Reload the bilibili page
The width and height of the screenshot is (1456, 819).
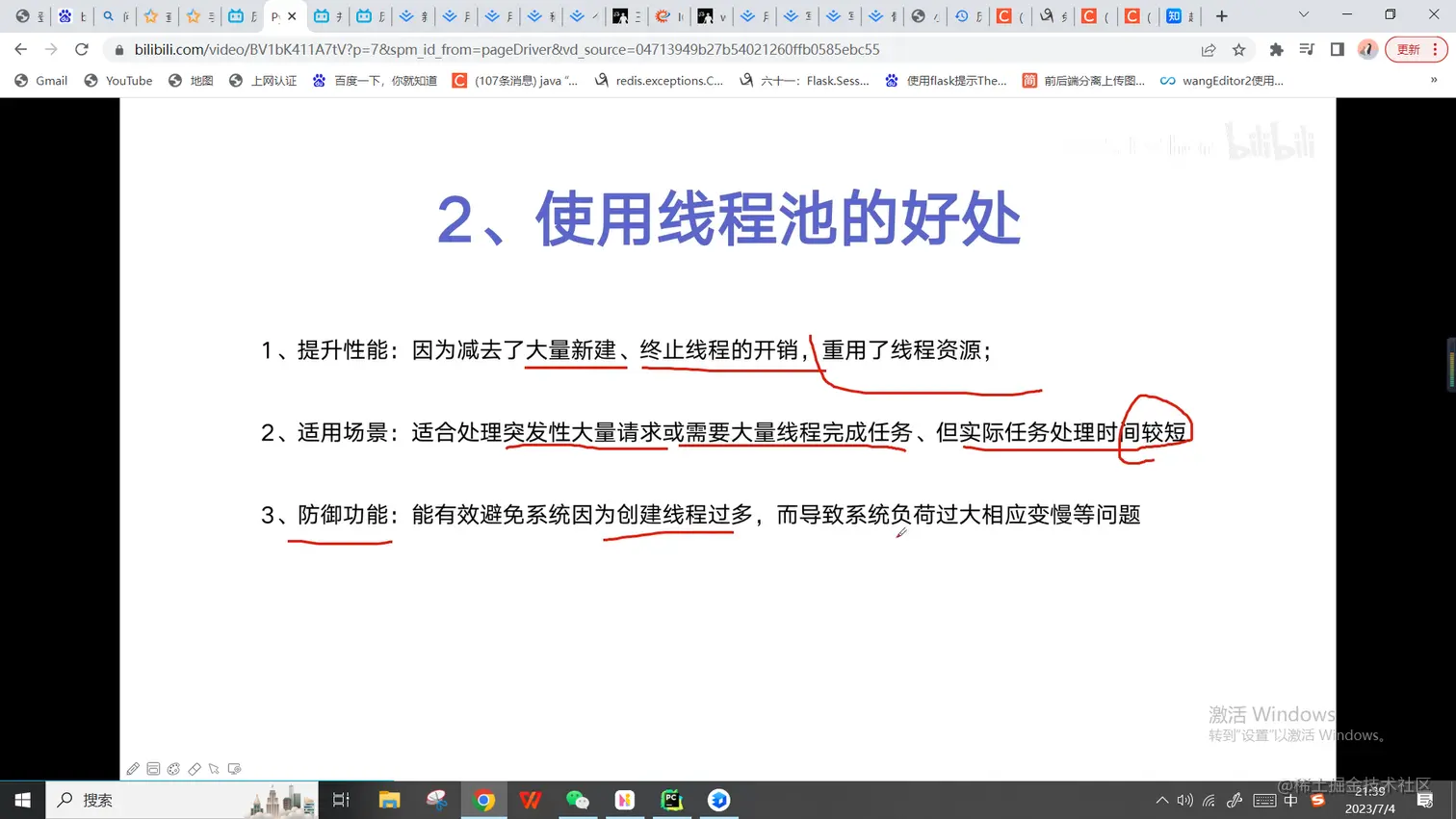[82, 49]
